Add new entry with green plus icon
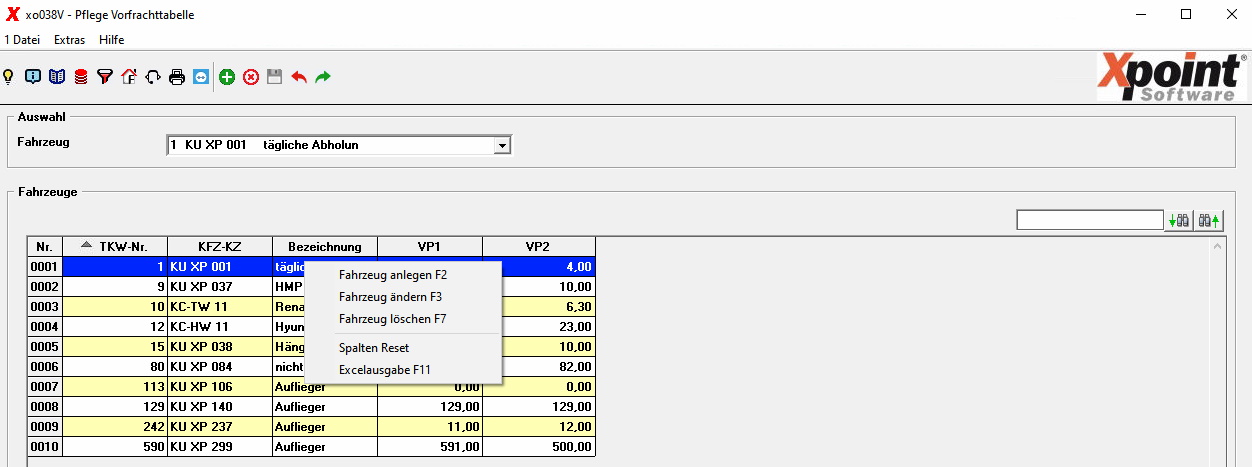Screen dimensions: 1252x467 [x=228, y=76]
